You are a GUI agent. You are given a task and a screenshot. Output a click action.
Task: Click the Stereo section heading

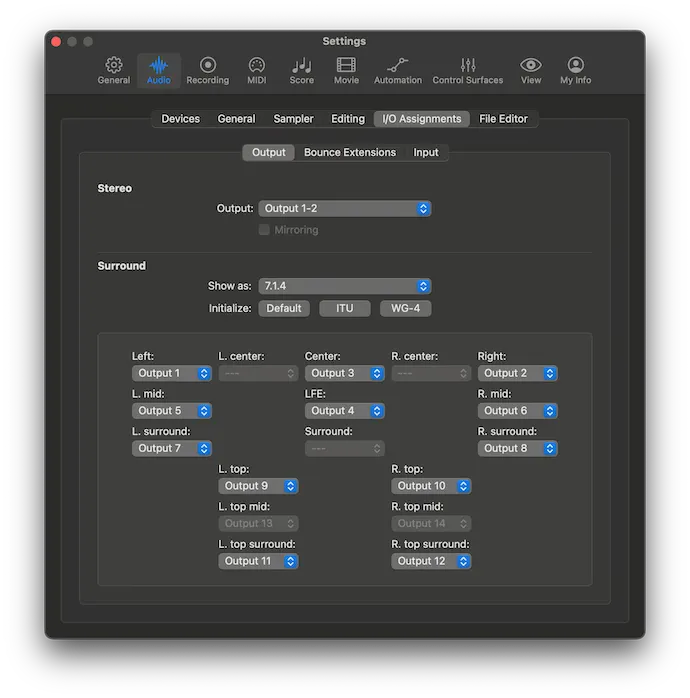(x=114, y=188)
